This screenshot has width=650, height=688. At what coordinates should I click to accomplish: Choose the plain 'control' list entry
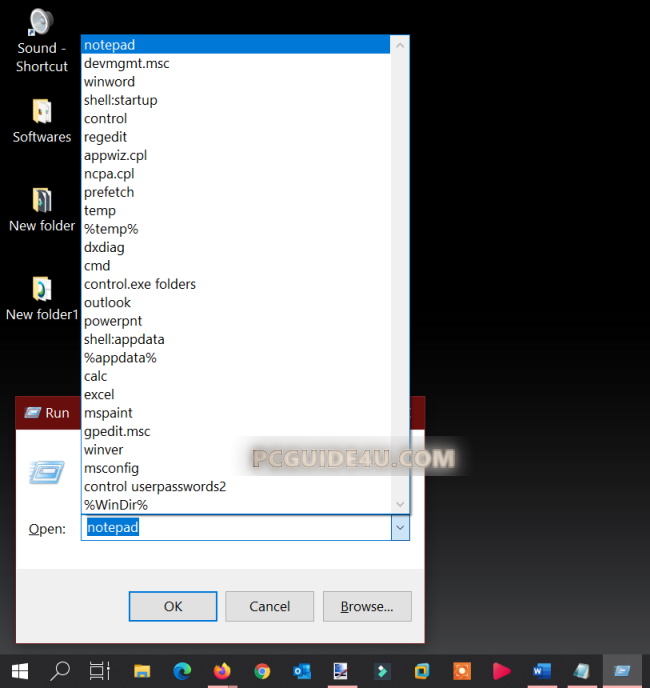click(236, 118)
